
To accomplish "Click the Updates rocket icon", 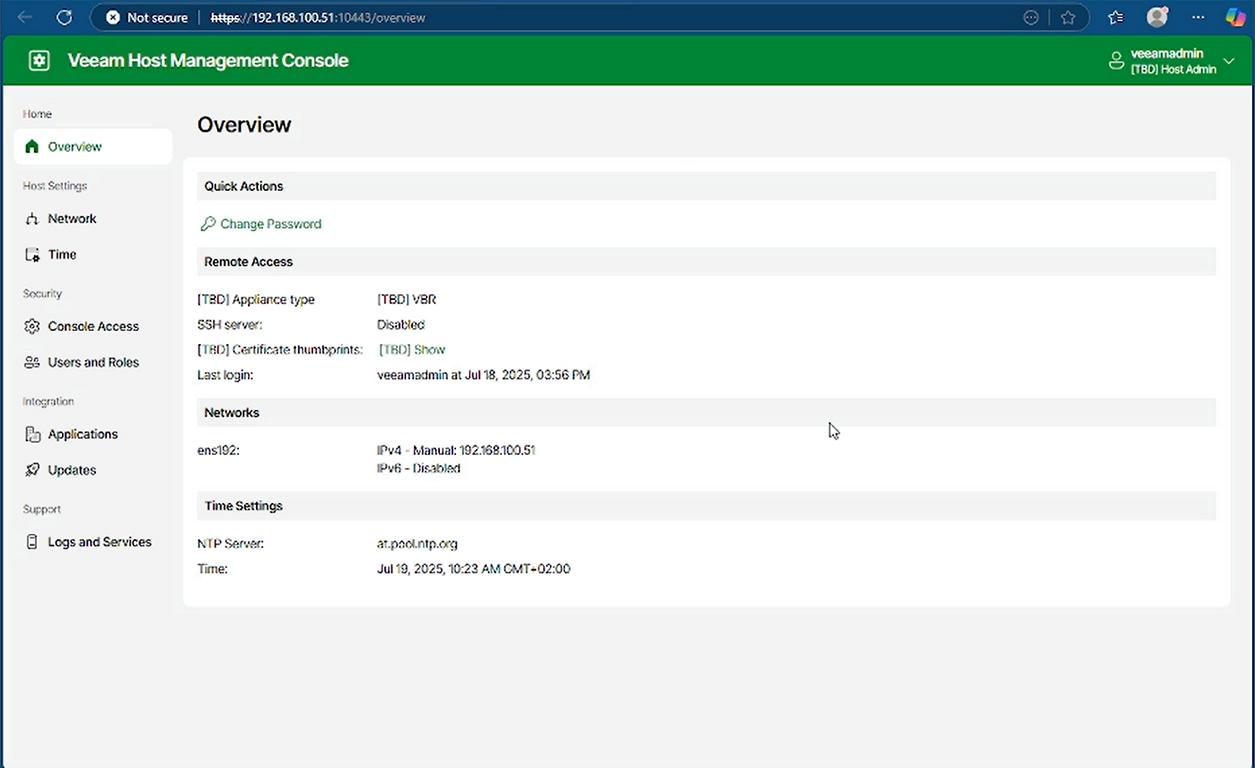I will [x=32, y=470].
